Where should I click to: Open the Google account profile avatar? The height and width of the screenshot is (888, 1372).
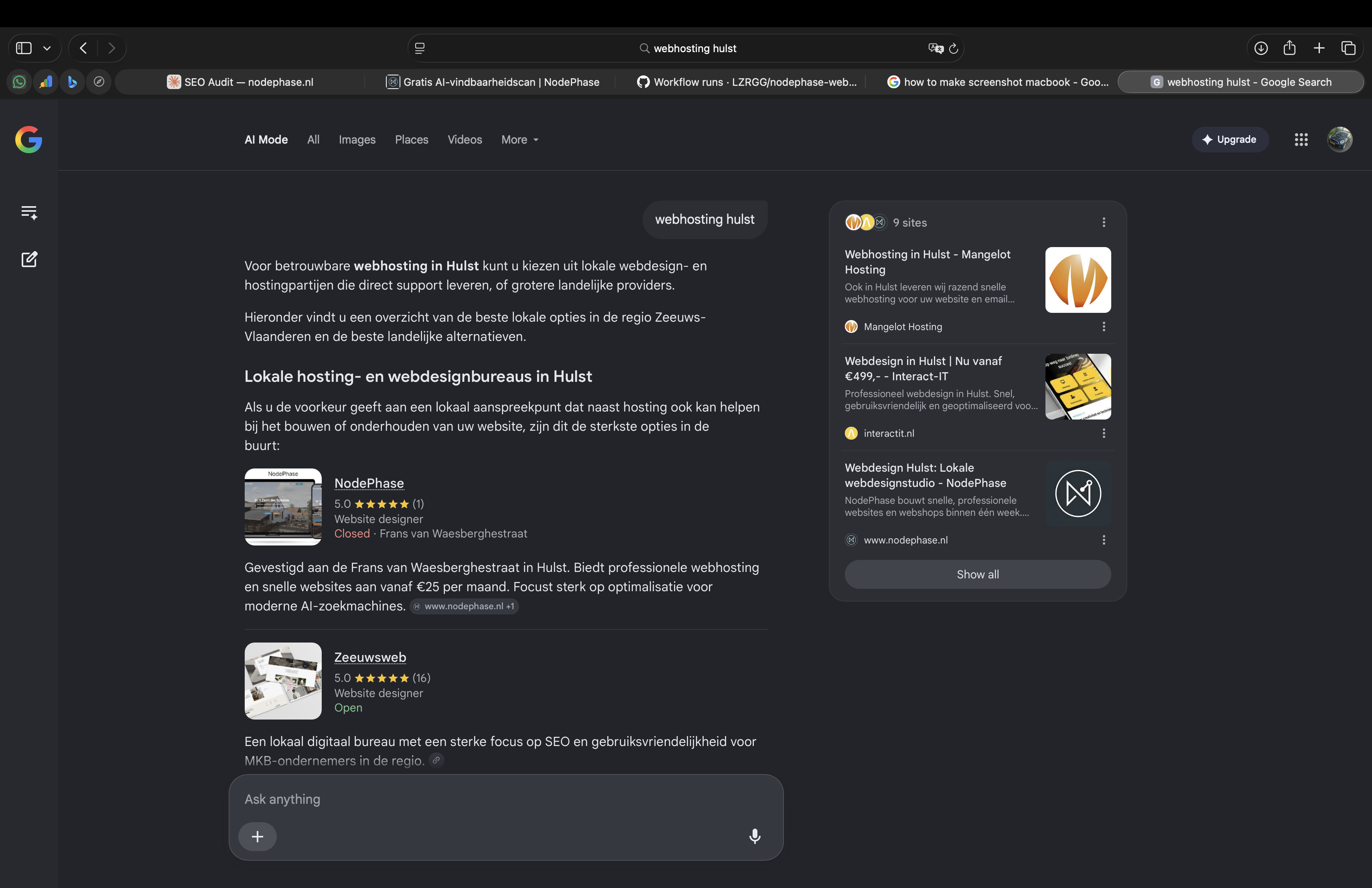point(1340,140)
